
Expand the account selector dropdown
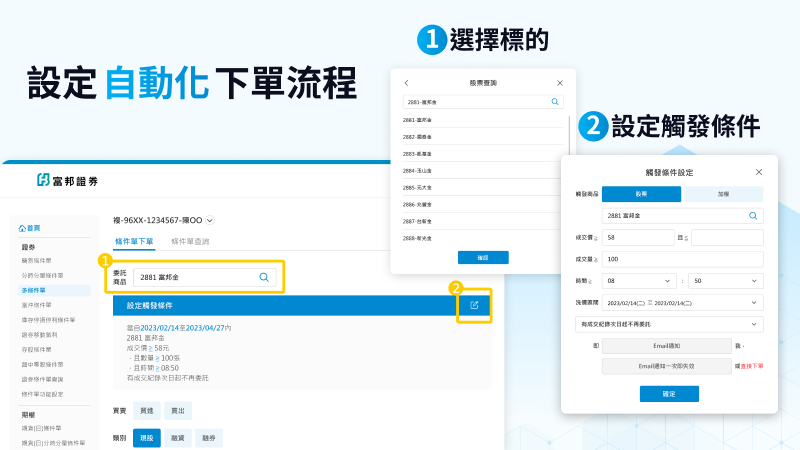(210, 220)
